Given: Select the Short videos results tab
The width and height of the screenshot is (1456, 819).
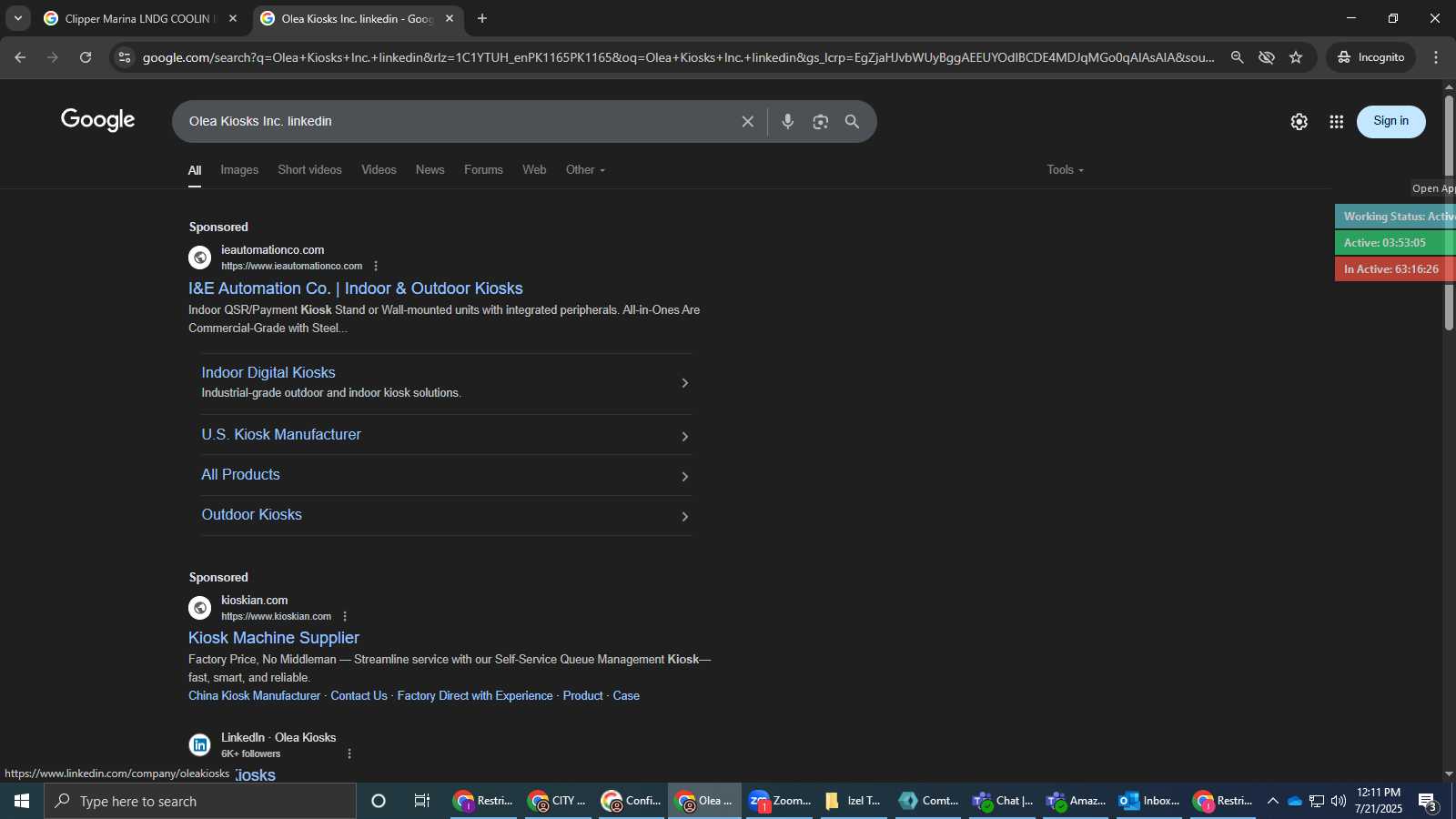Looking at the screenshot, I should click(x=309, y=170).
